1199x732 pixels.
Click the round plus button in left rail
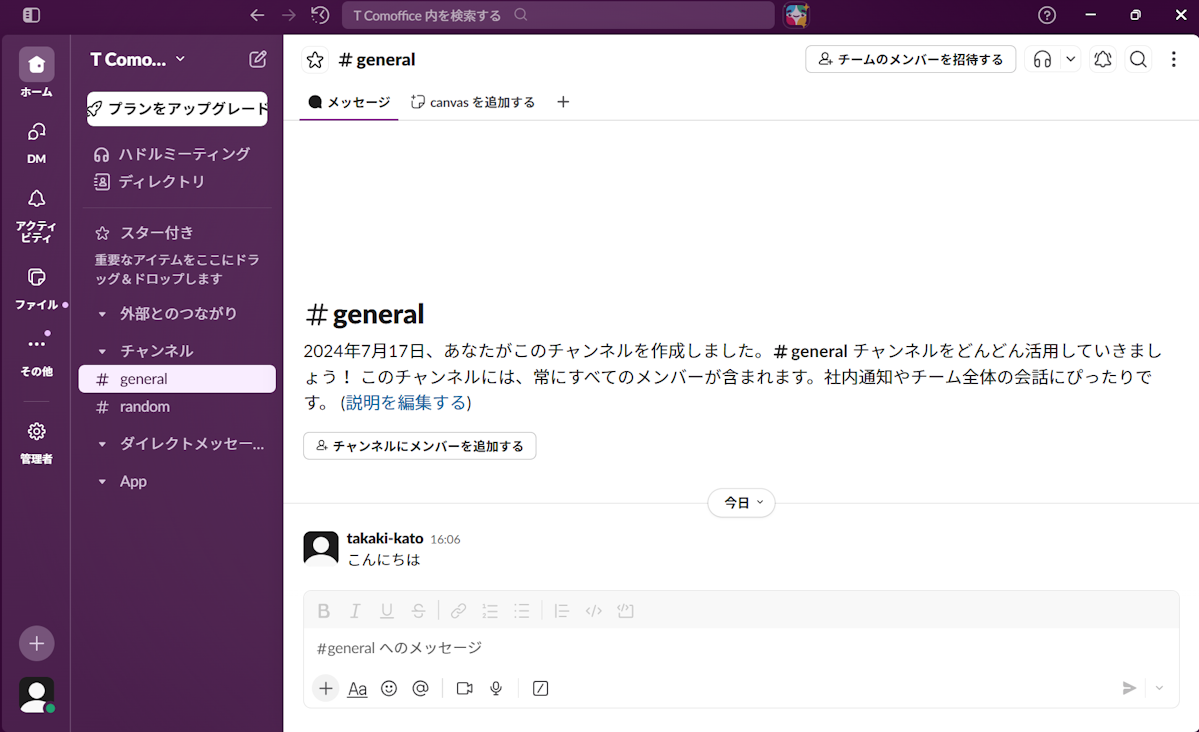[x=37, y=643]
